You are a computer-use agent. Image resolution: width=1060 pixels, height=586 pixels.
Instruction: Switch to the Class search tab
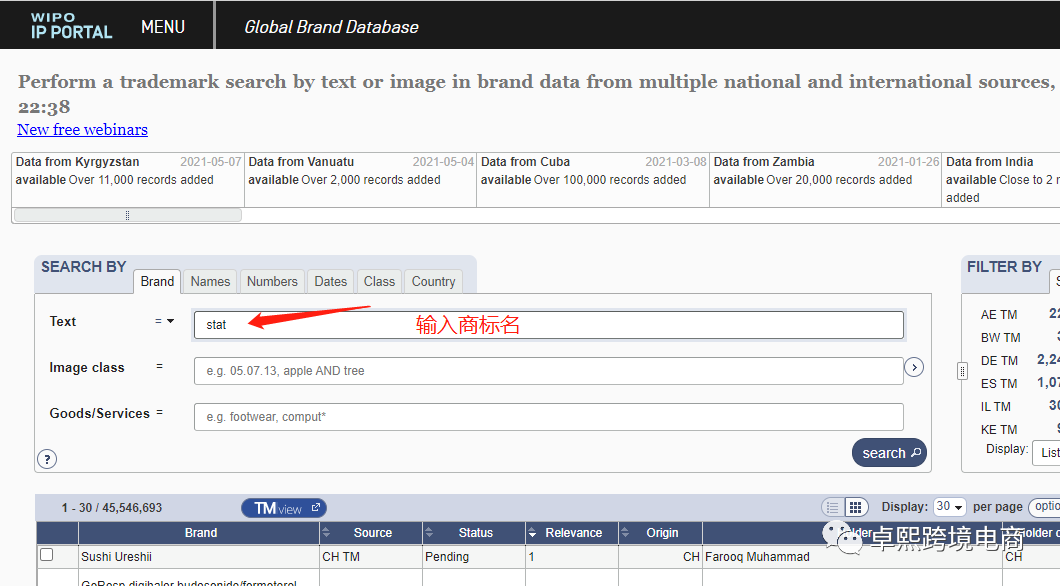tap(379, 281)
